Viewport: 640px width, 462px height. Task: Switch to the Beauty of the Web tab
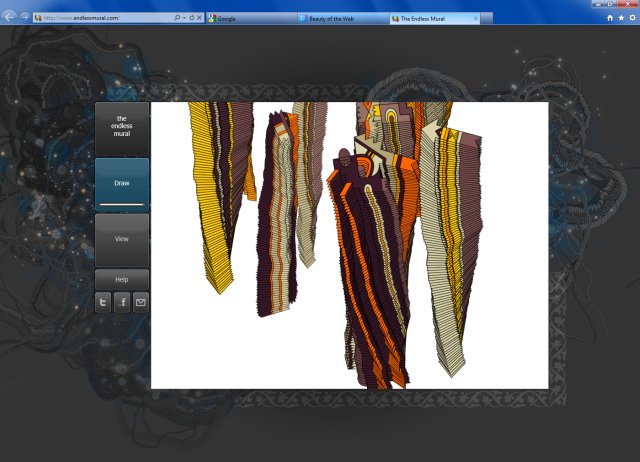[340, 18]
